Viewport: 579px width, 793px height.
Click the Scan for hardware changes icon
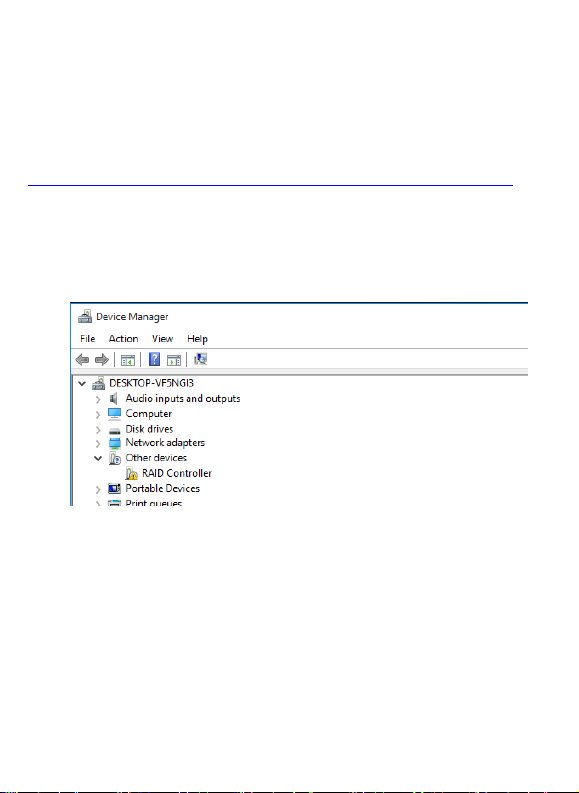[201, 359]
